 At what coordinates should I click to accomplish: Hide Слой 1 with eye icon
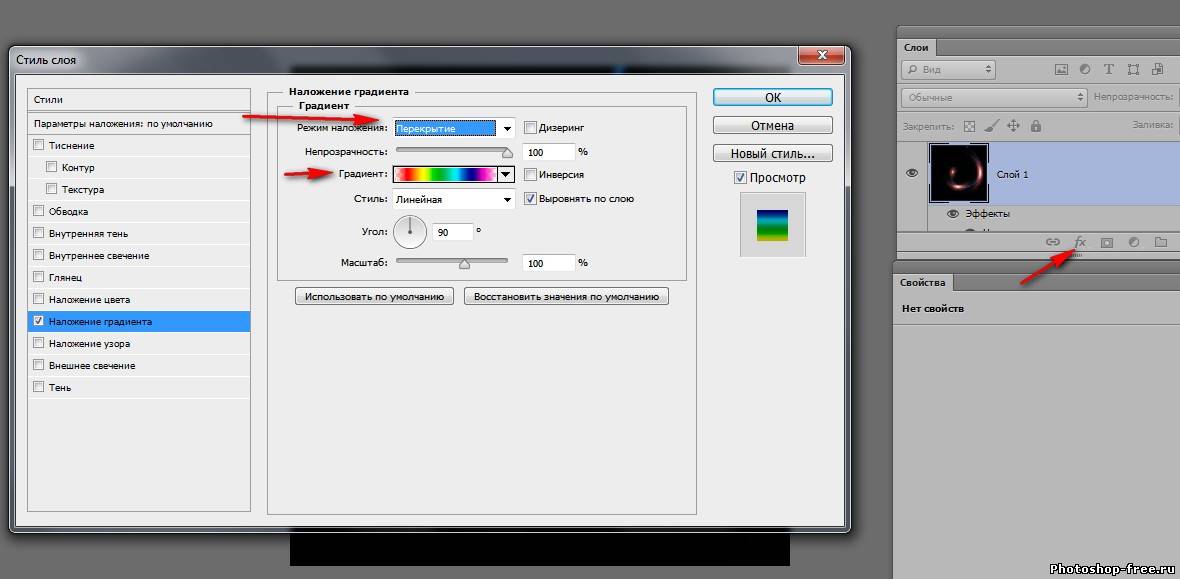pos(912,173)
